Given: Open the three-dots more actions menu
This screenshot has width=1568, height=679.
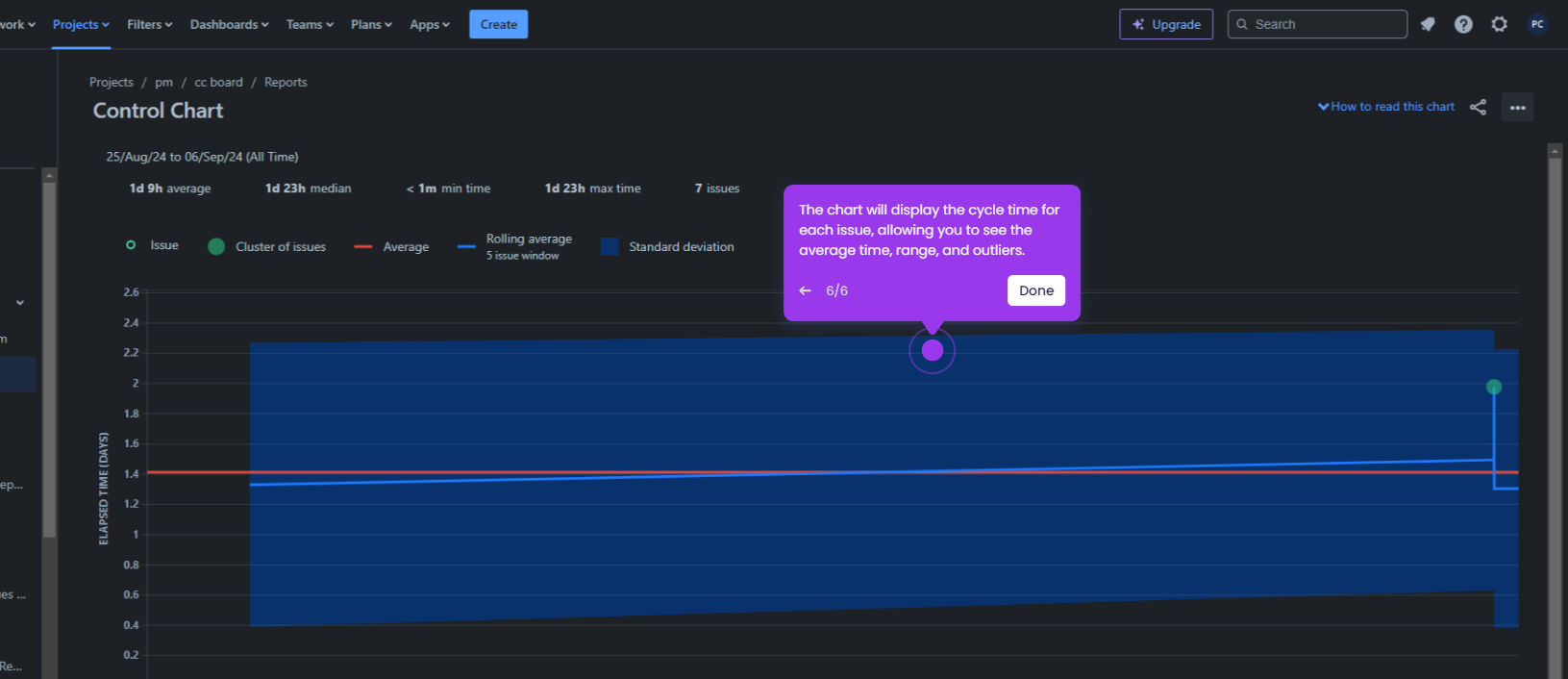Looking at the screenshot, I should pyautogui.click(x=1517, y=107).
